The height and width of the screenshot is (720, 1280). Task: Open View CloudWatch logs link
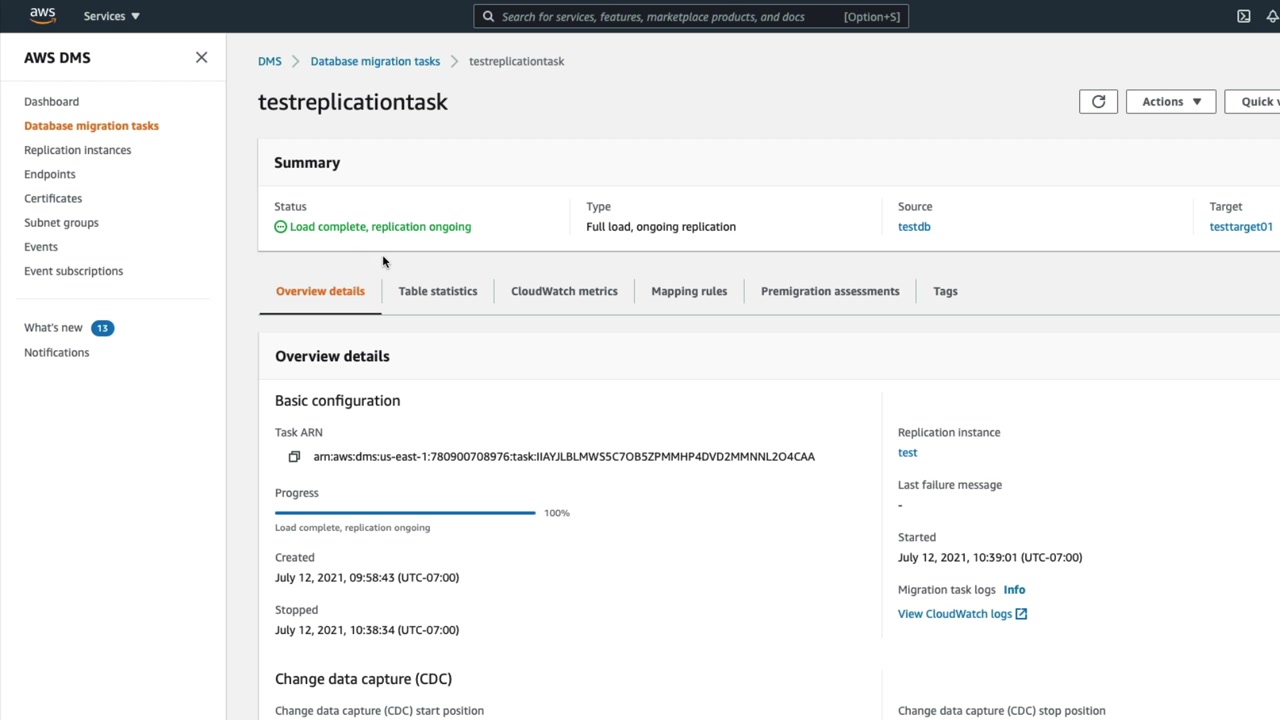[x=954, y=614]
